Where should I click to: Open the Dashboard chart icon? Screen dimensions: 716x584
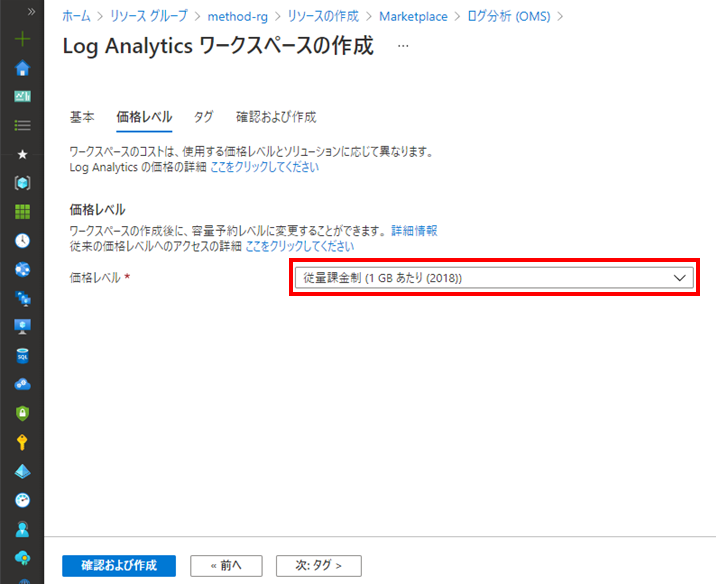[22, 96]
